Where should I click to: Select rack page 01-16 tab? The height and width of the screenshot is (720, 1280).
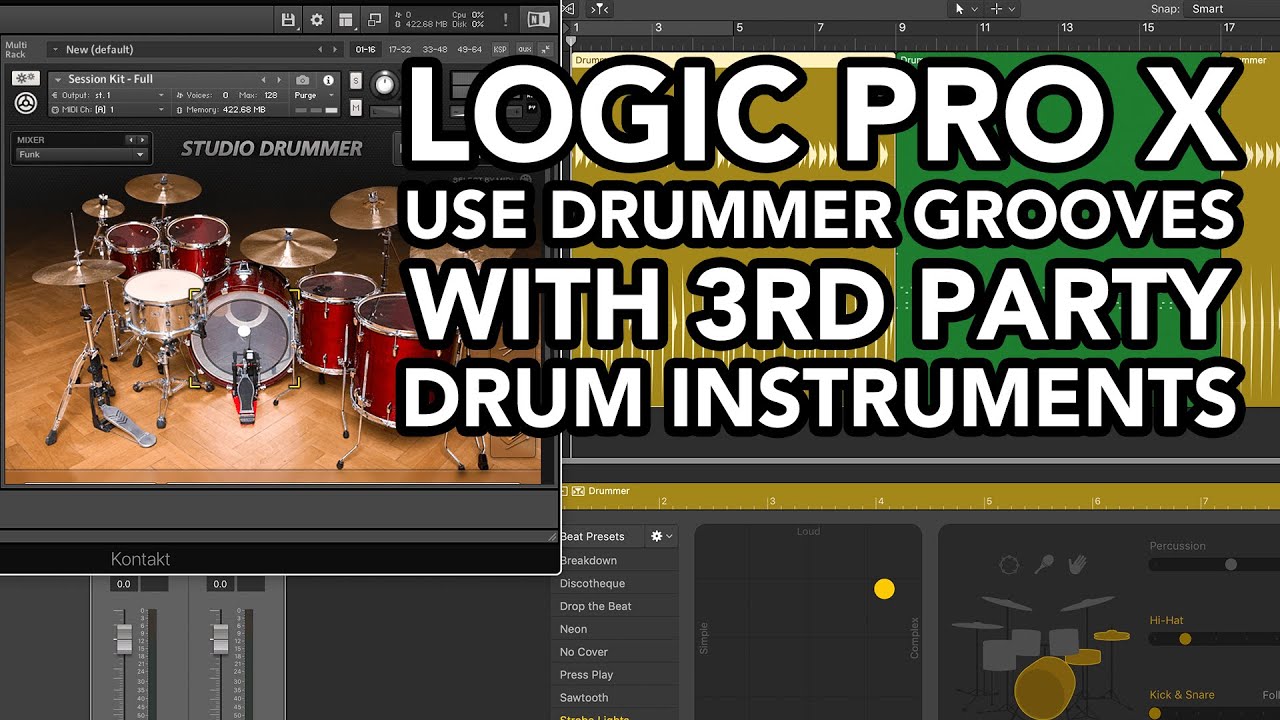[x=366, y=49]
